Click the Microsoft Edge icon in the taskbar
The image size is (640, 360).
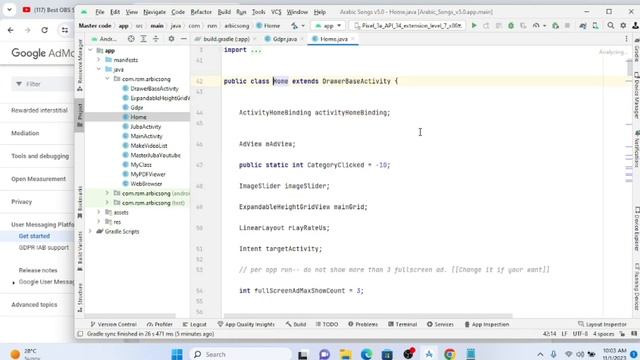click(x=366, y=354)
